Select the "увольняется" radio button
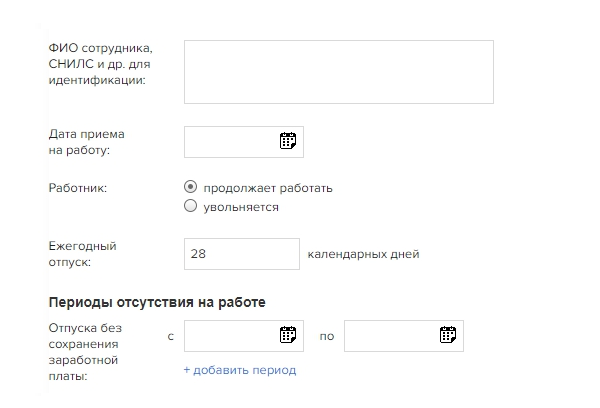 pos(191,207)
